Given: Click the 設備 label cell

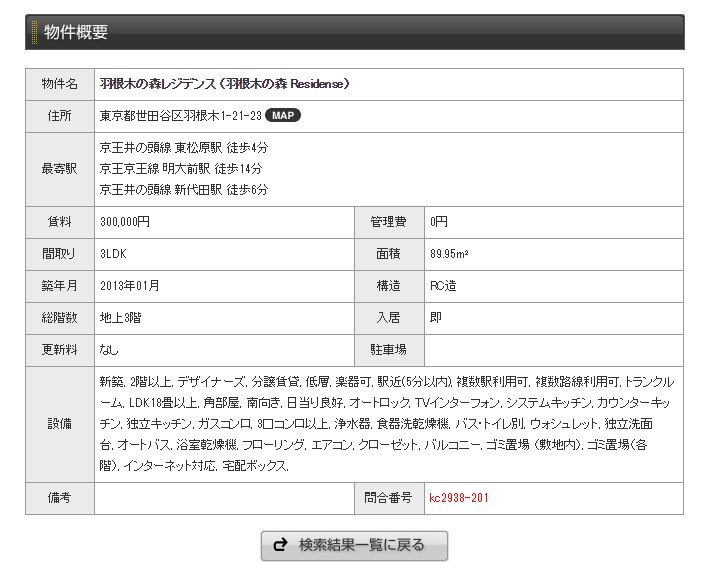Looking at the screenshot, I should 60,424.
